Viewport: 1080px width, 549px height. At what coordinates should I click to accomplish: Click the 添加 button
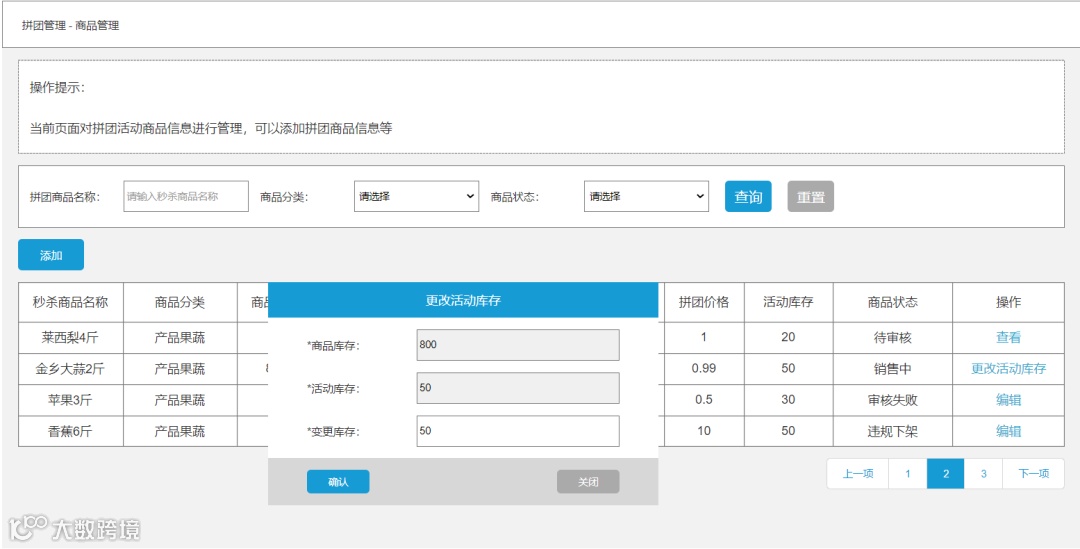tap(51, 255)
